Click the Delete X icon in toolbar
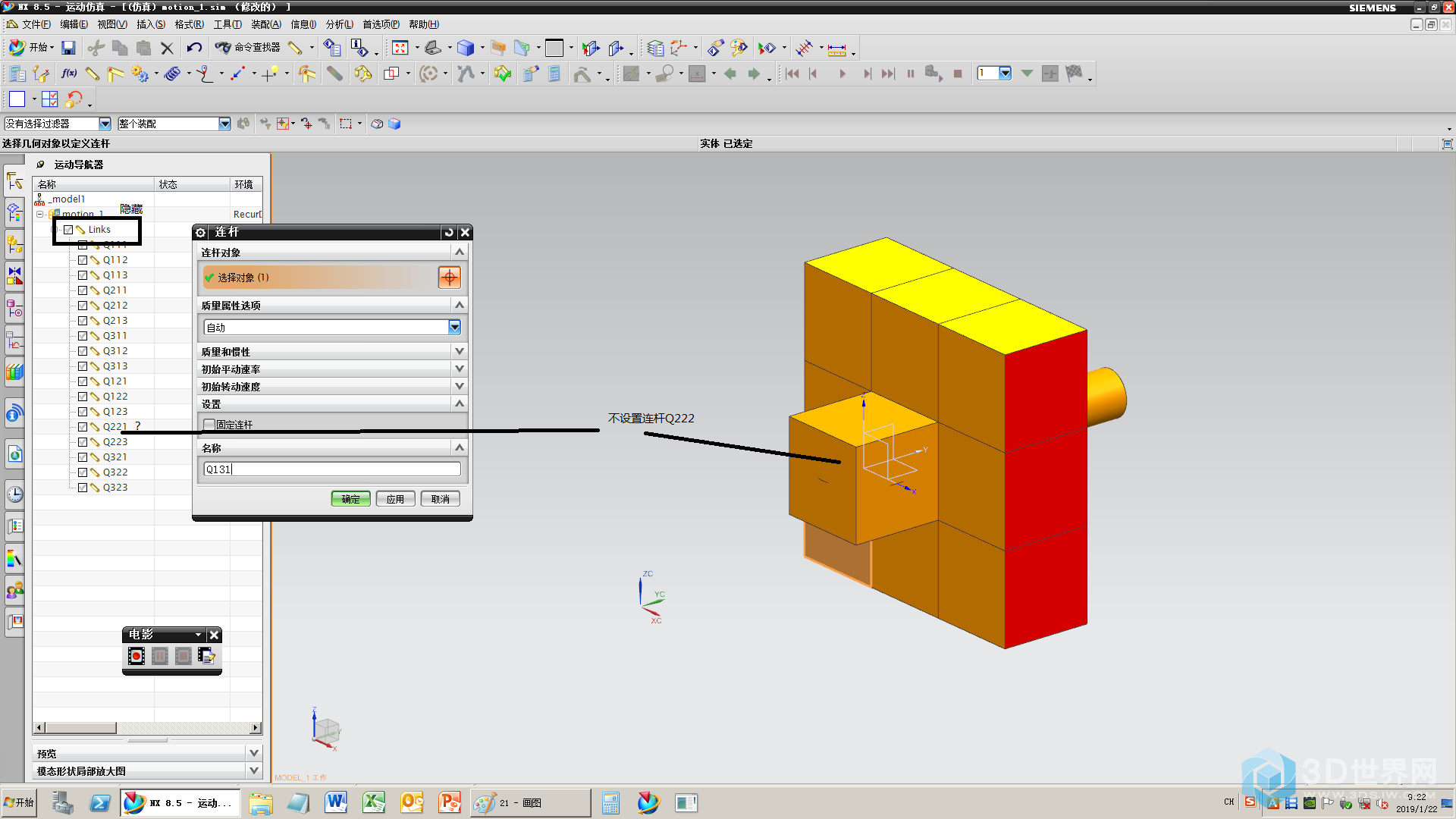Viewport: 1456px width, 819px height. click(x=168, y=49)
